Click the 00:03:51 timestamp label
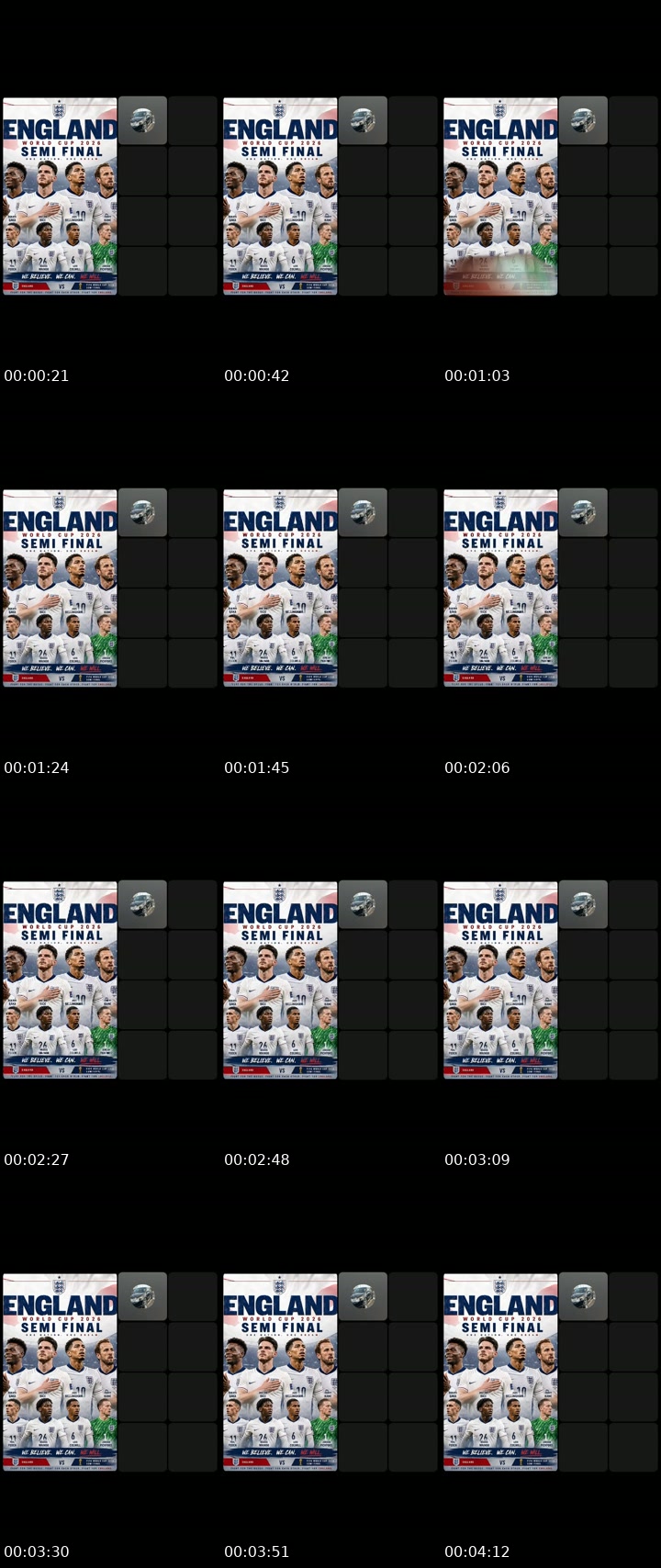Image resolution: width=661 pixels, height=1568 pixels. 257,1551
